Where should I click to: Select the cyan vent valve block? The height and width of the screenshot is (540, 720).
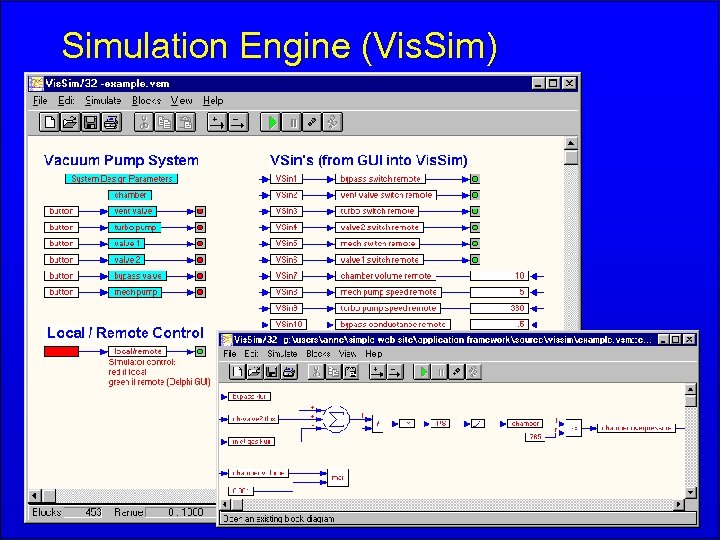click(x=132, y=211)
